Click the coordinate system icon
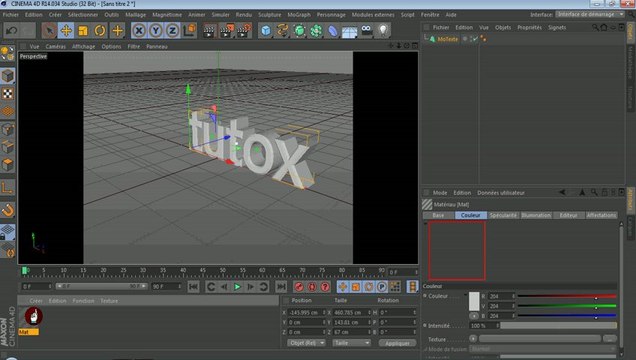The width and height of the screenshot is (636, 360). [189, 30]
